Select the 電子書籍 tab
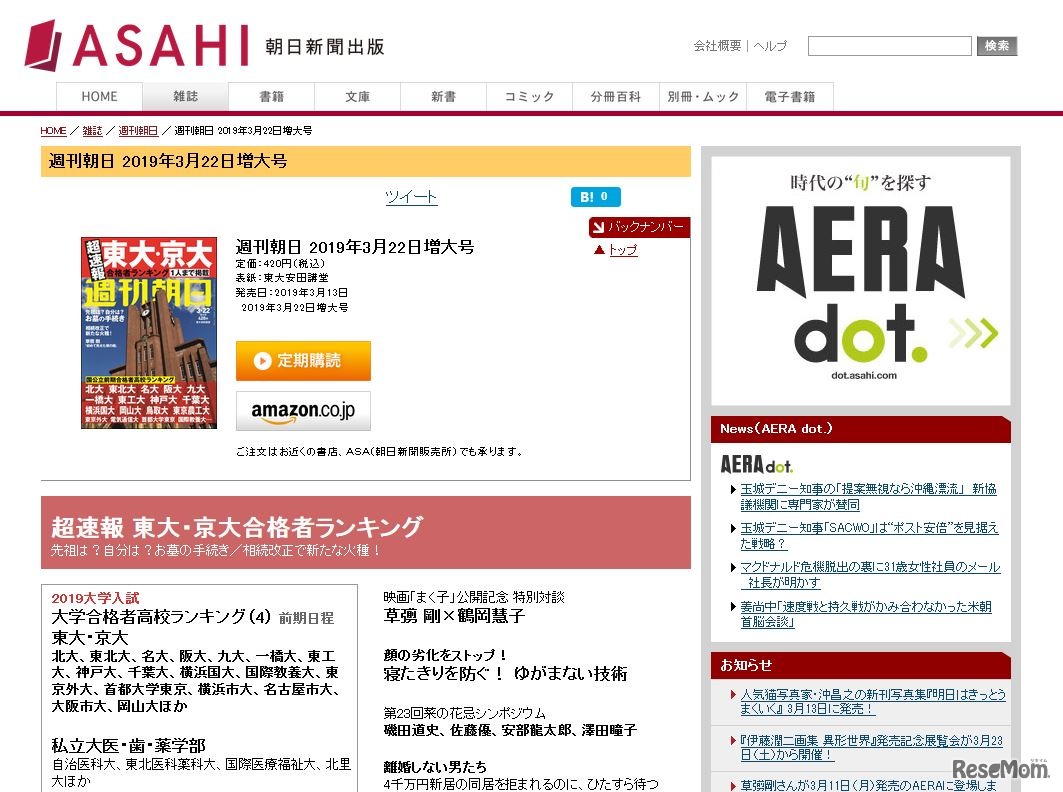This screenshot has width=1063, height=792. click(789, 96)
